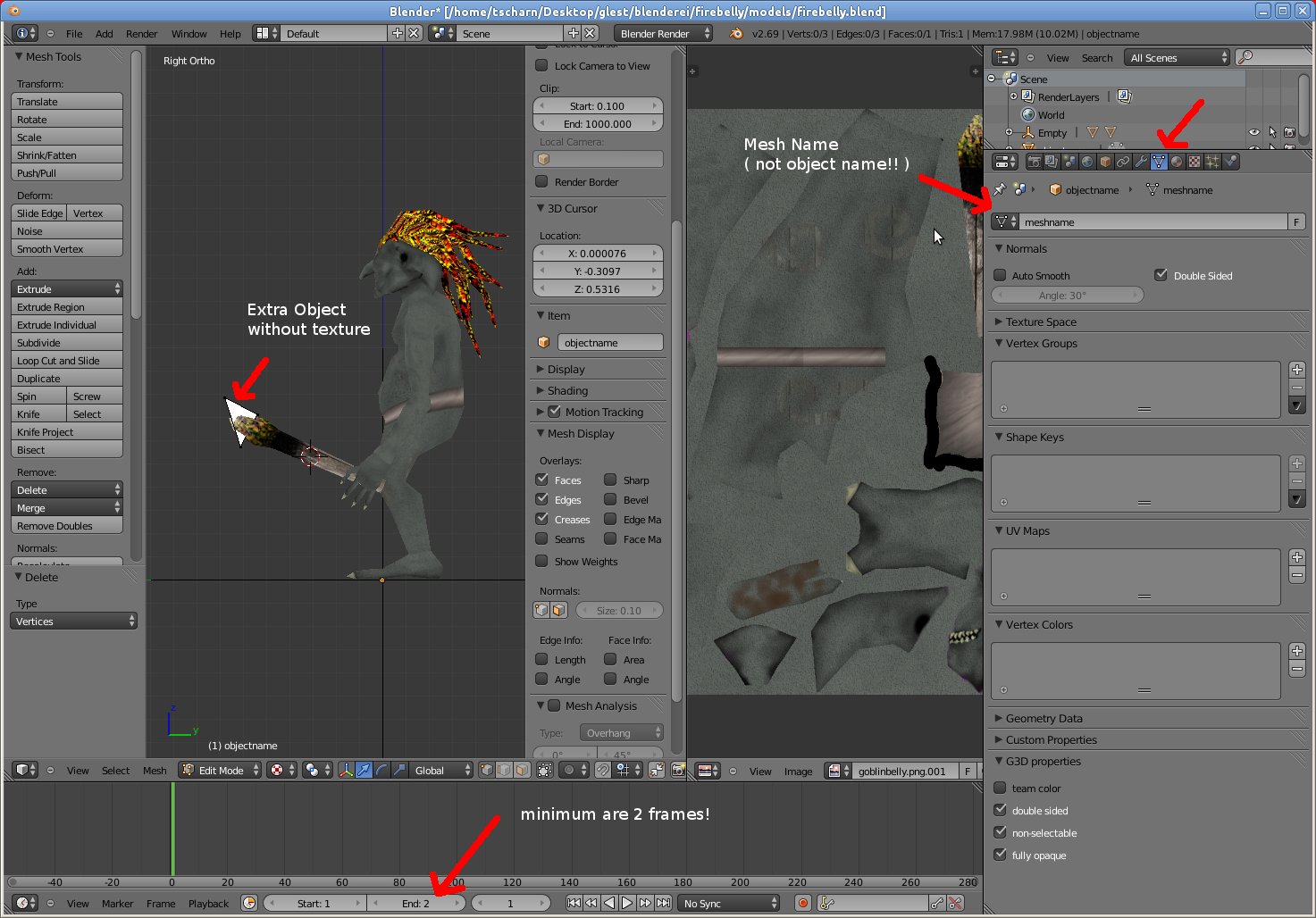Enable Auto Smooth checkbox
The height and width of the screenshot is (918, 1316).
pyautogui.click(x=1000, y=275)
